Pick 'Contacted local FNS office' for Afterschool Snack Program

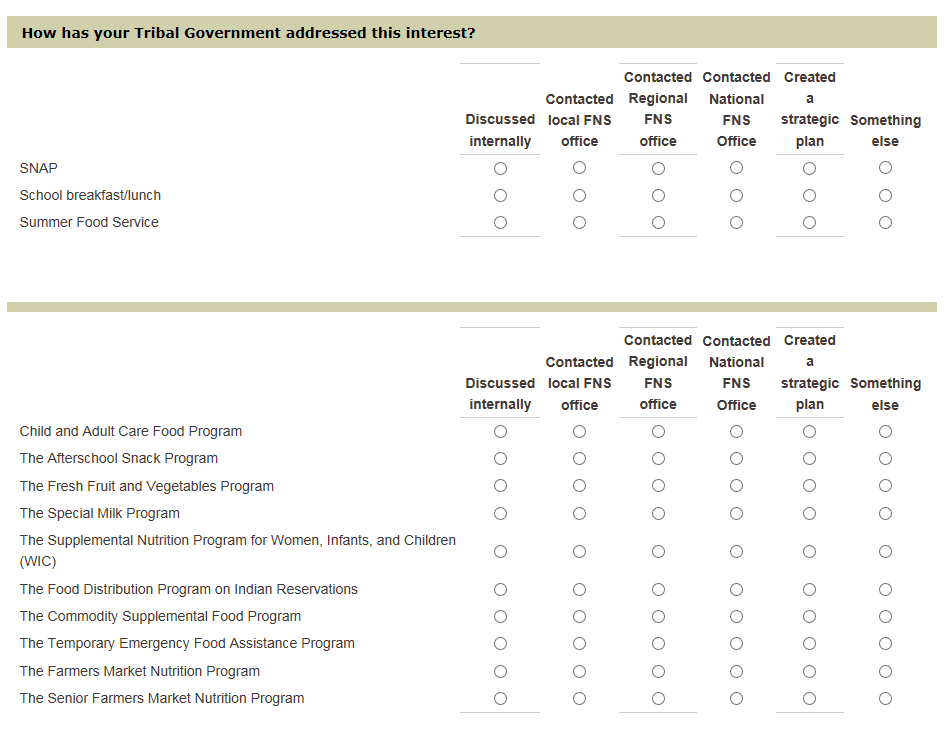tap(579, 458)
